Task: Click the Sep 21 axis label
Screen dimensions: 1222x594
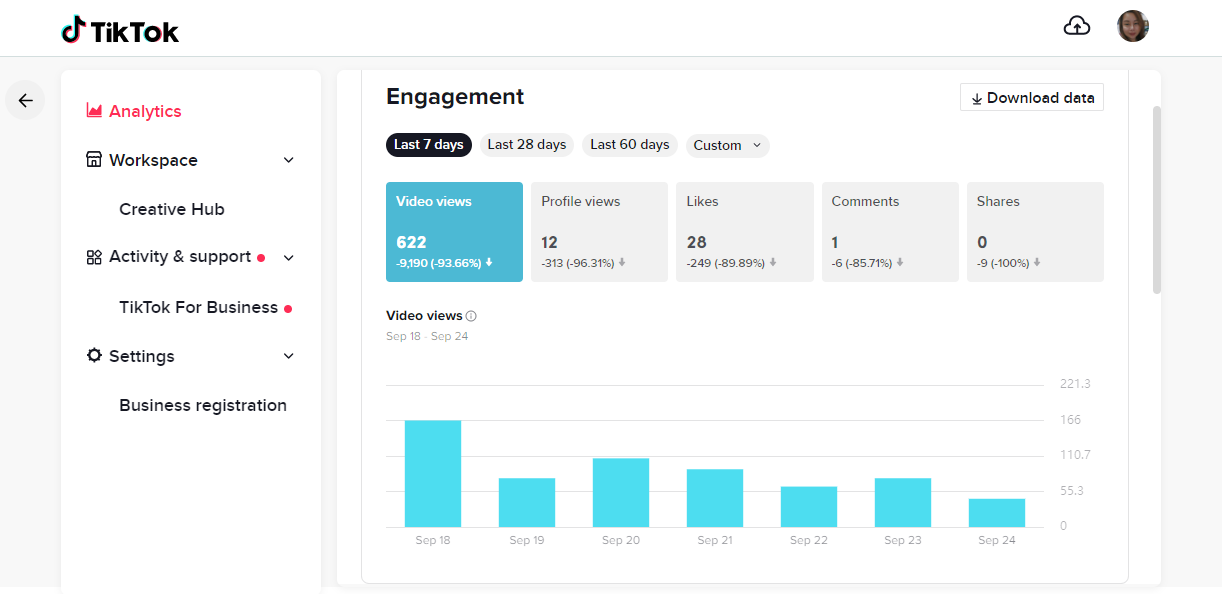Action: pyautogui.click(x=715, y=540)
